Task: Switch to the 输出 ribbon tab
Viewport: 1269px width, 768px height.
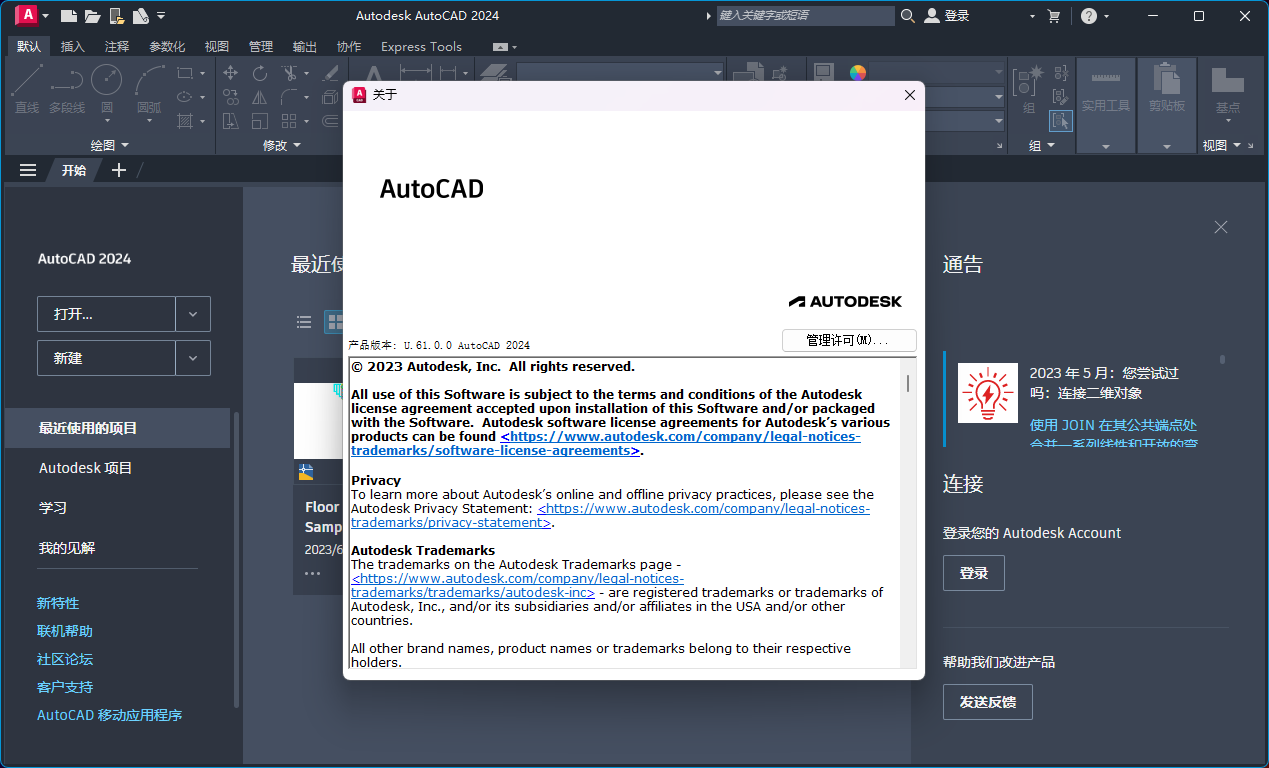Action: coord(304,47)
